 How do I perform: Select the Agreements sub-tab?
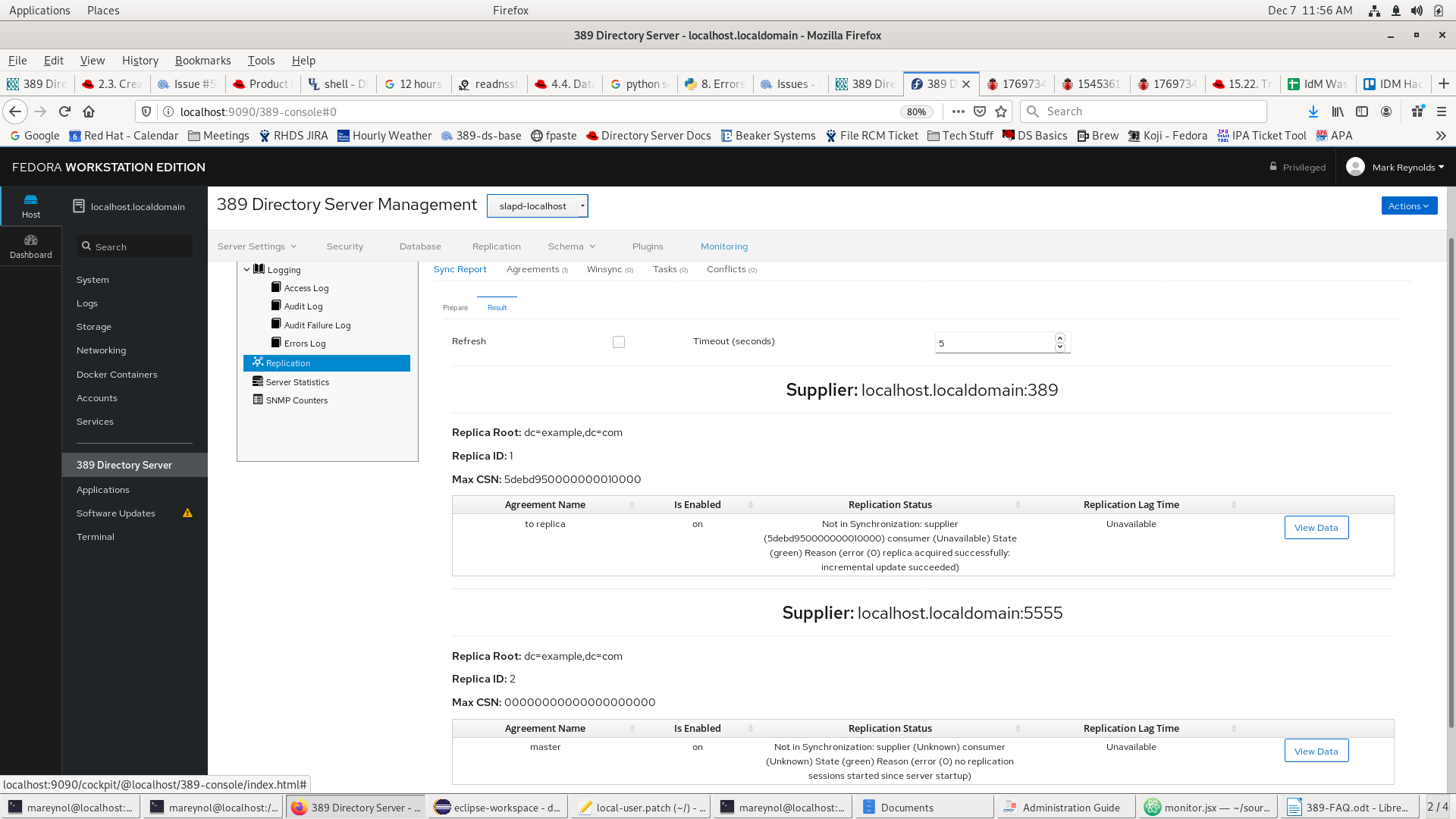pos(537,269)
